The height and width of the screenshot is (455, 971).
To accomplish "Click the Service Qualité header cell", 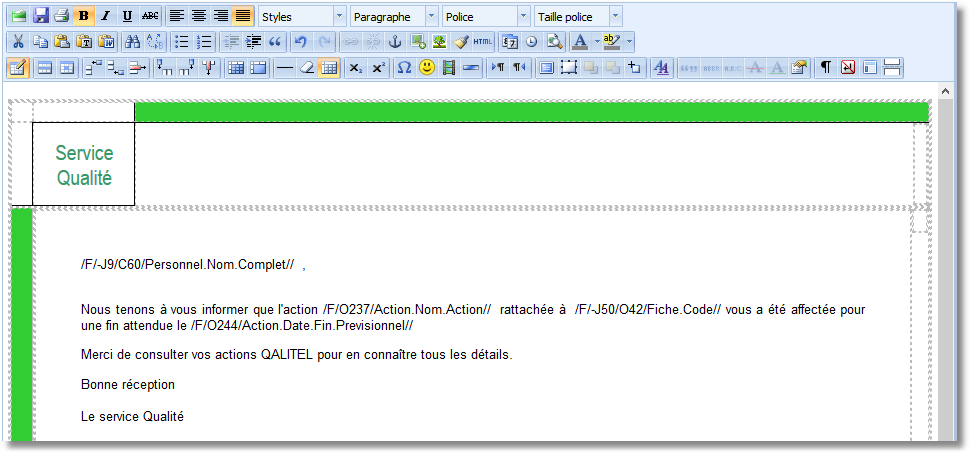I will 84,166.
